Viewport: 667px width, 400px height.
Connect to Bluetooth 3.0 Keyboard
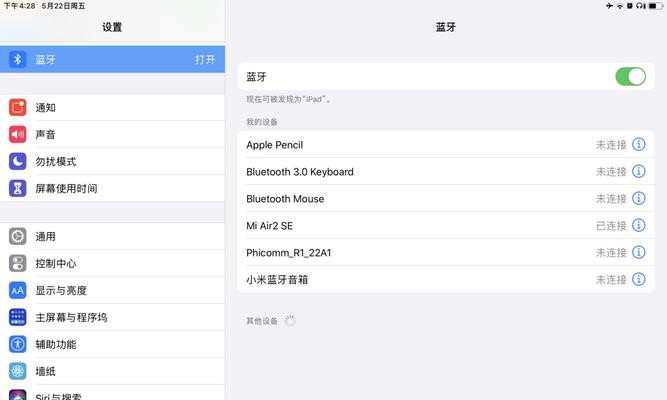click(x=446, y=171)
